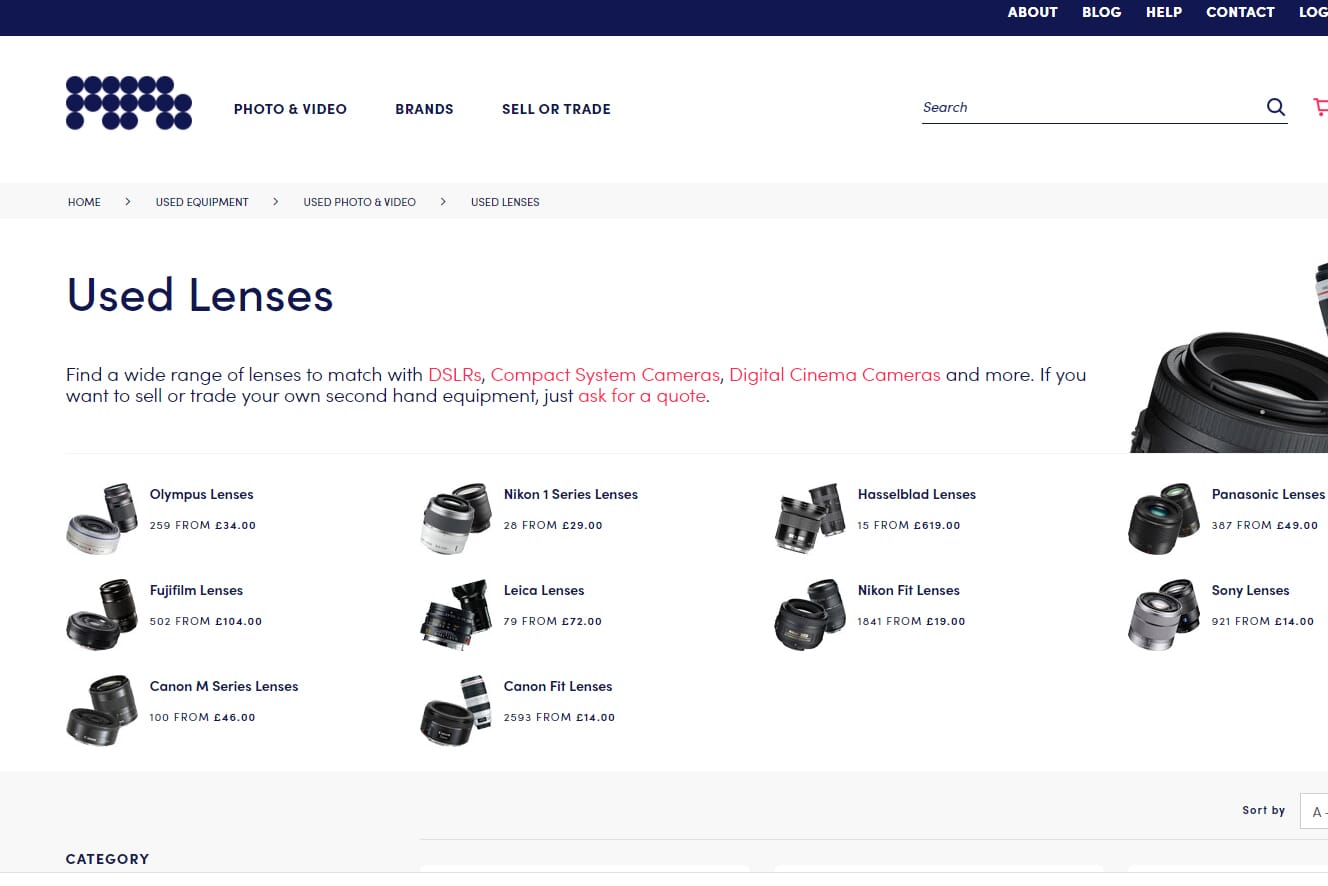Open the Hasselblad Lenses link

[x=917, y=494]
